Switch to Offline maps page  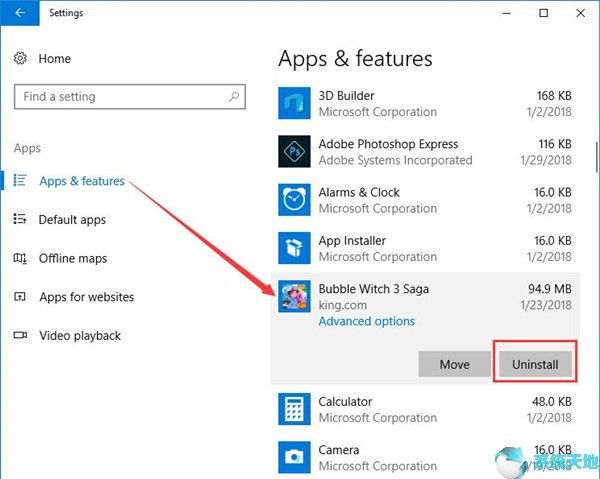click(72, 258)
